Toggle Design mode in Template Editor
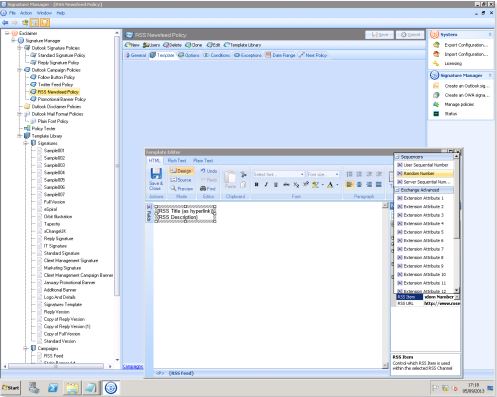This screenshot has height=397, width=497. (x=181, y=171)
